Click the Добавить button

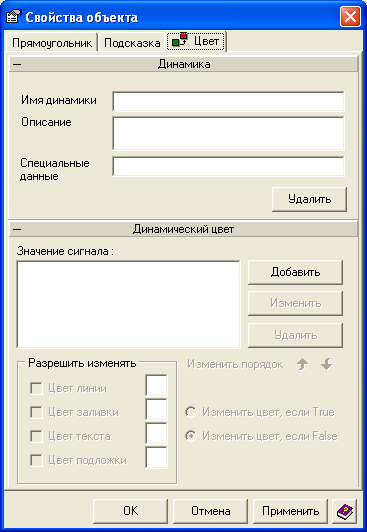click(295, 272)
